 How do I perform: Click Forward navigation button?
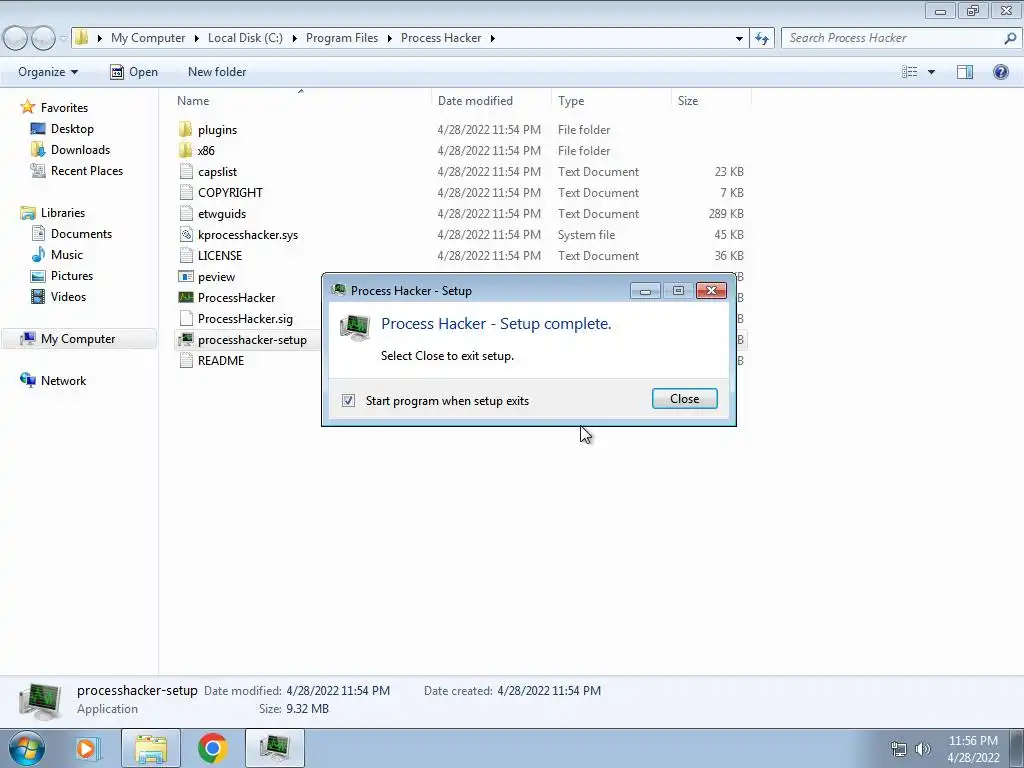[43, 38]
